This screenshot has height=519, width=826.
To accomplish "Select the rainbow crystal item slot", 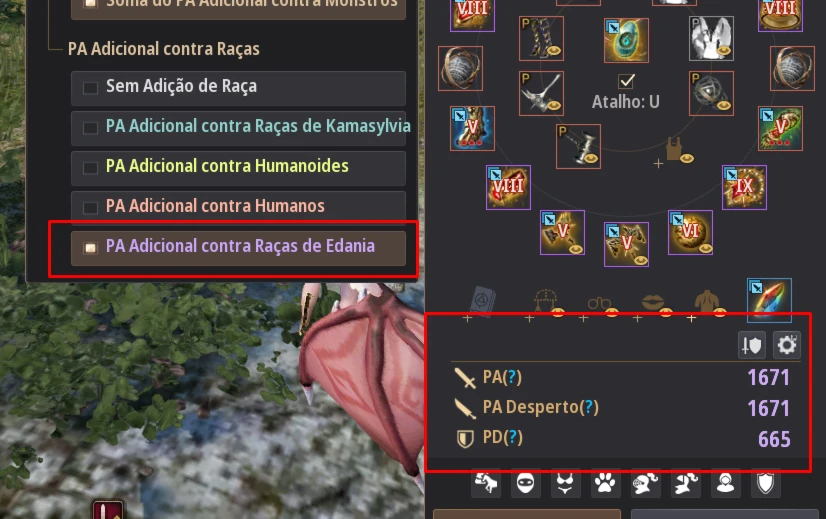I will click(x=769, y=300).
